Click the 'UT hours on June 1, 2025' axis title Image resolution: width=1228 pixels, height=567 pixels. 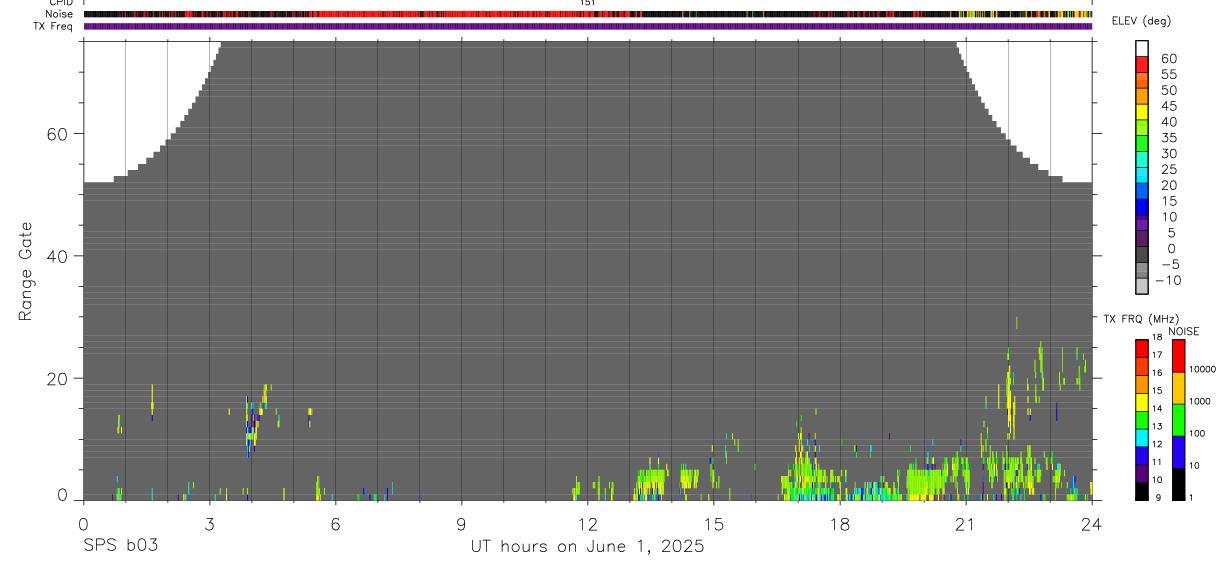click(588, 546)
